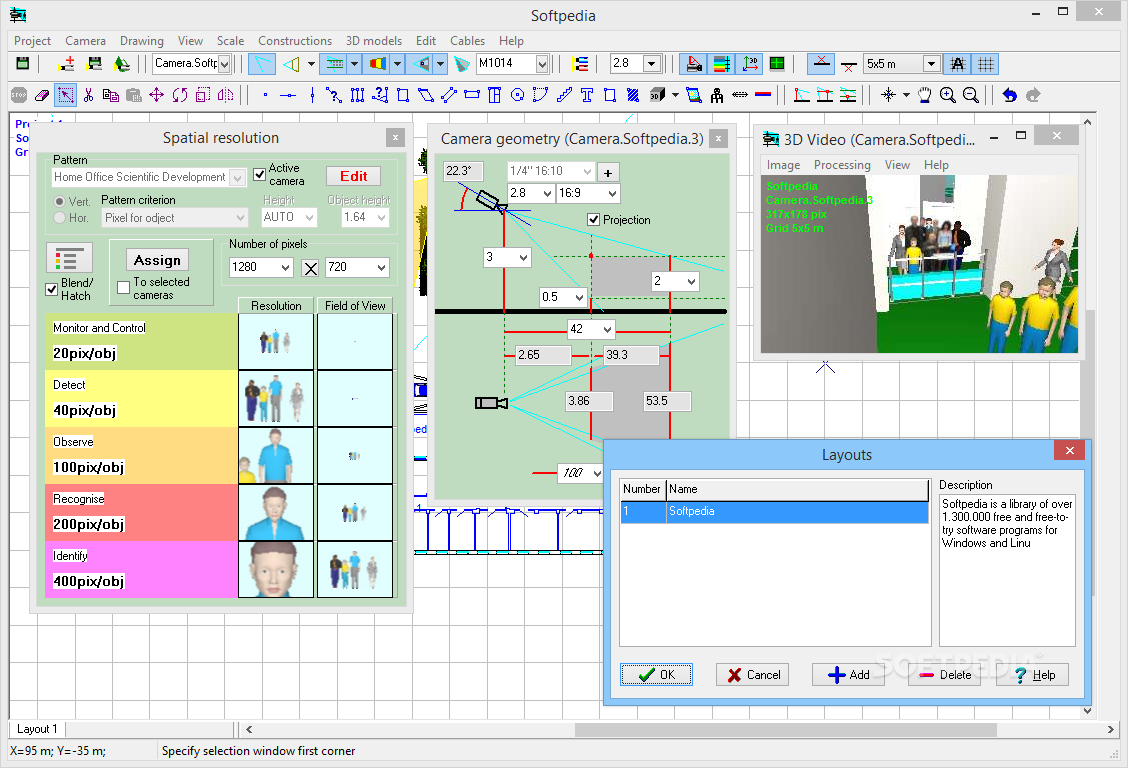Screen dimensions: 1128x768
Task: Click the stop sign icon
Action: 19,95
